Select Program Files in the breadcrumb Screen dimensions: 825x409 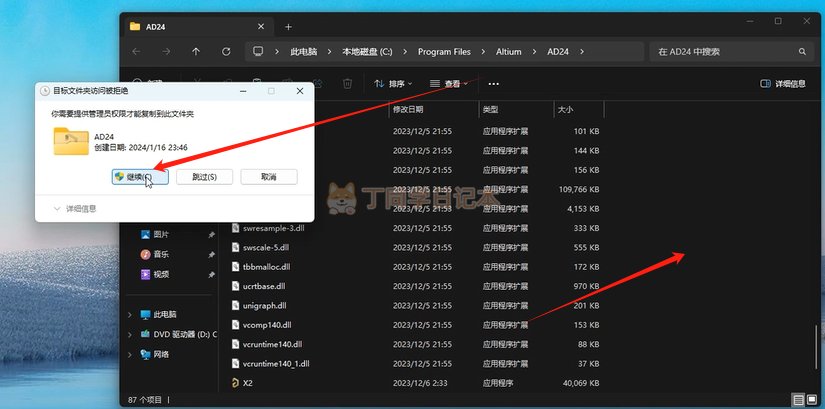(444, 52)
